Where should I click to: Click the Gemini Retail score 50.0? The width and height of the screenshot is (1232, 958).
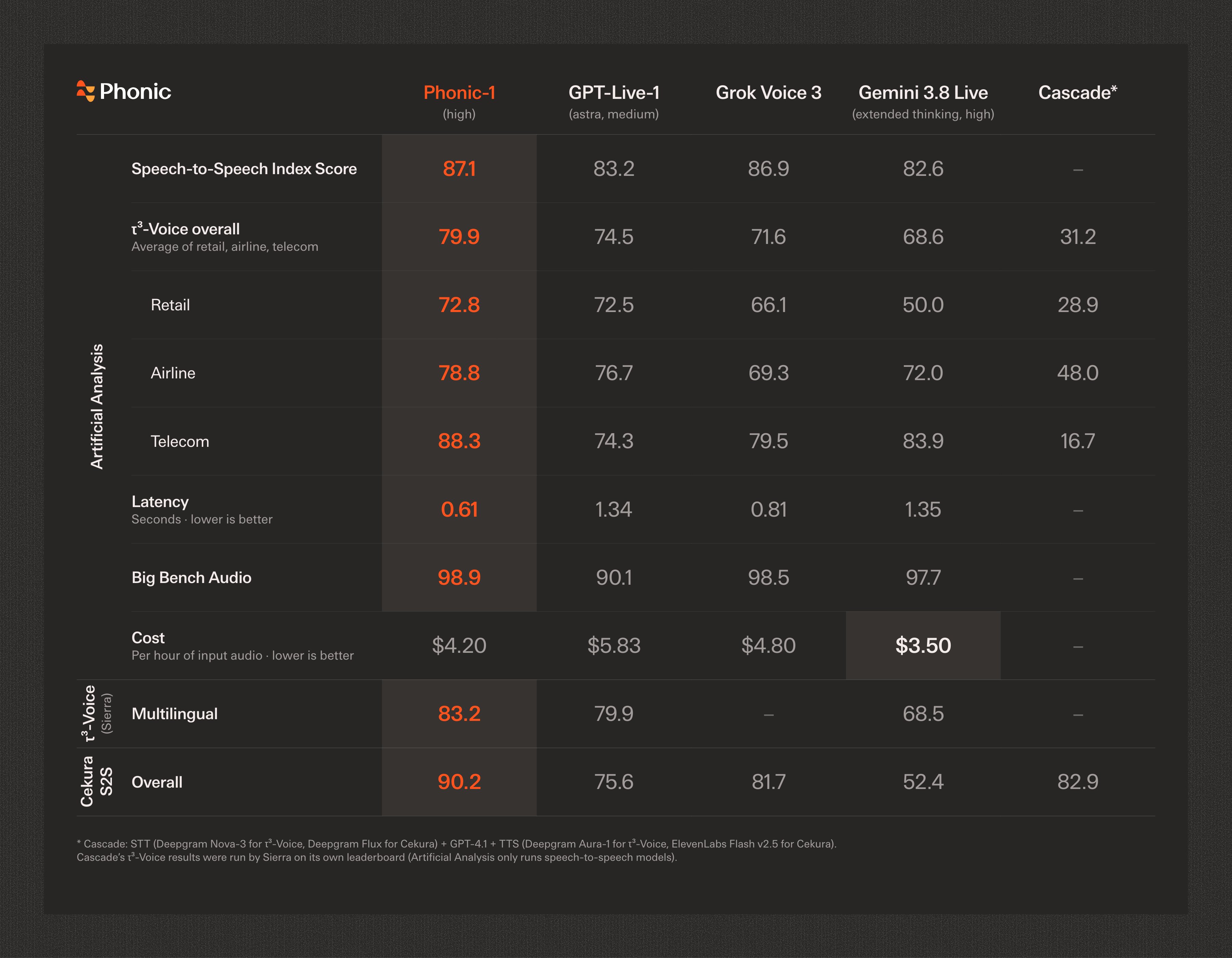pyautogui.click(x=923, y=305)
